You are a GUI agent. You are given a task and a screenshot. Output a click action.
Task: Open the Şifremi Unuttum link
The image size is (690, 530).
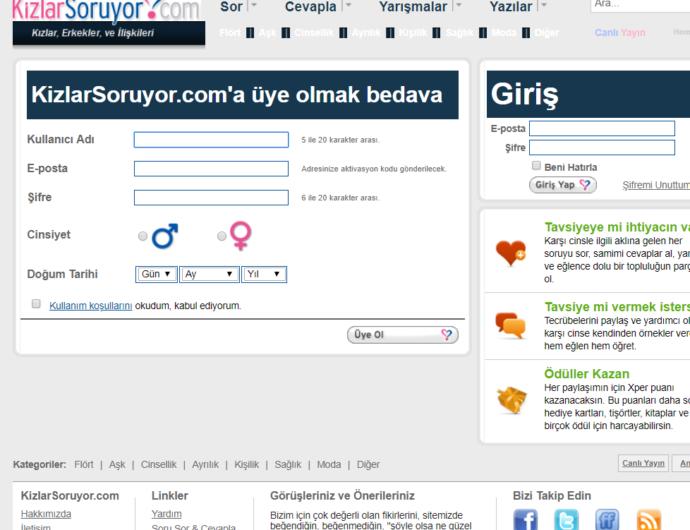(656, 185)
